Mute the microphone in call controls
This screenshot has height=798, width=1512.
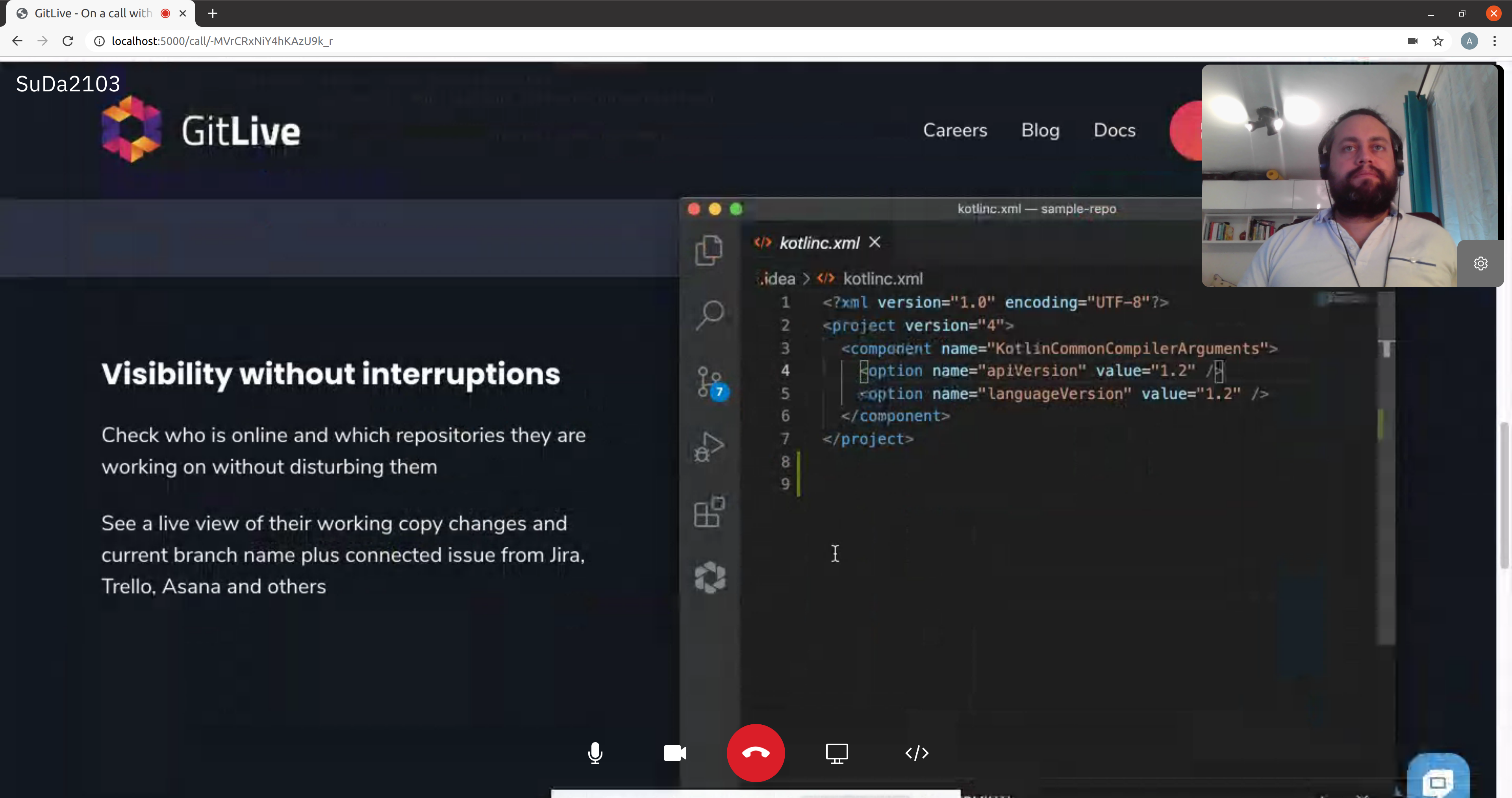click(595, 753)
